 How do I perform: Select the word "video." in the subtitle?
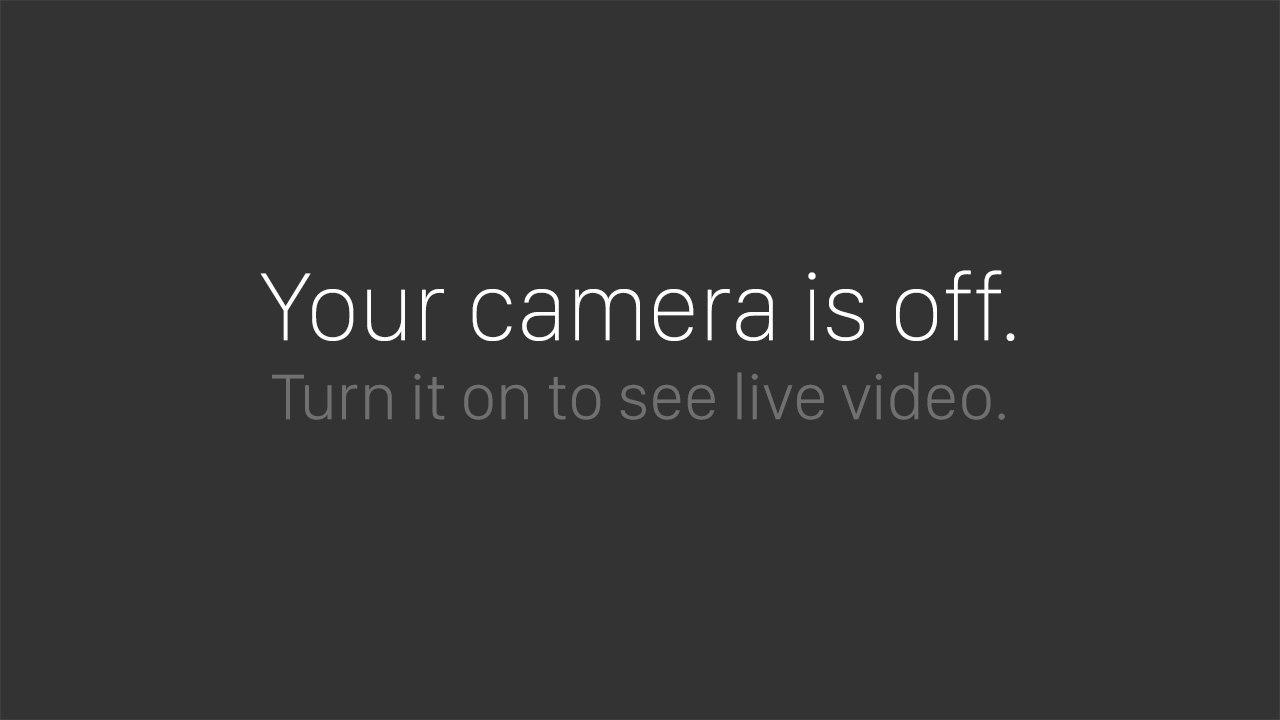tap(924, 396)
